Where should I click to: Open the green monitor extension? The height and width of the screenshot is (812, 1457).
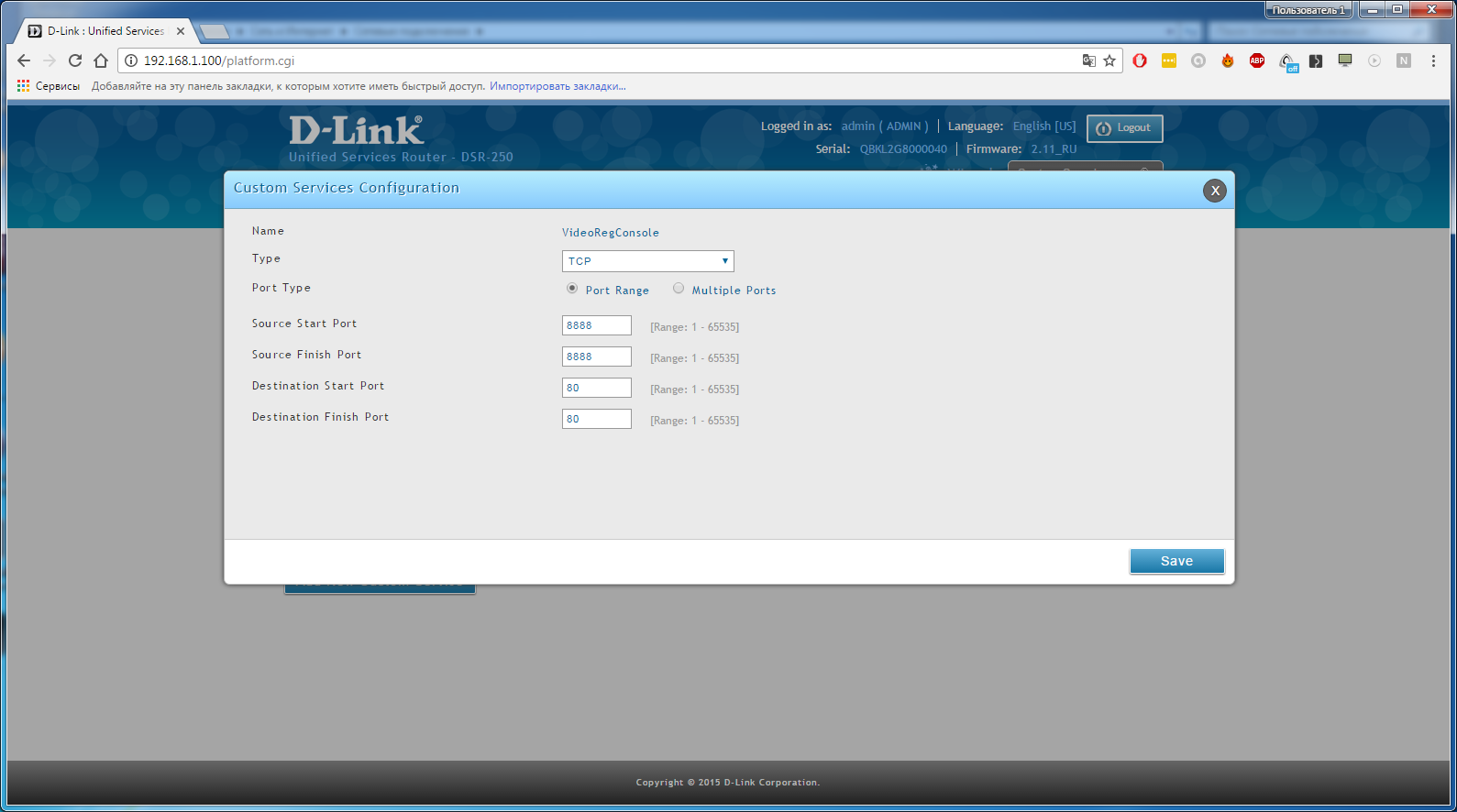point(1345,60)
